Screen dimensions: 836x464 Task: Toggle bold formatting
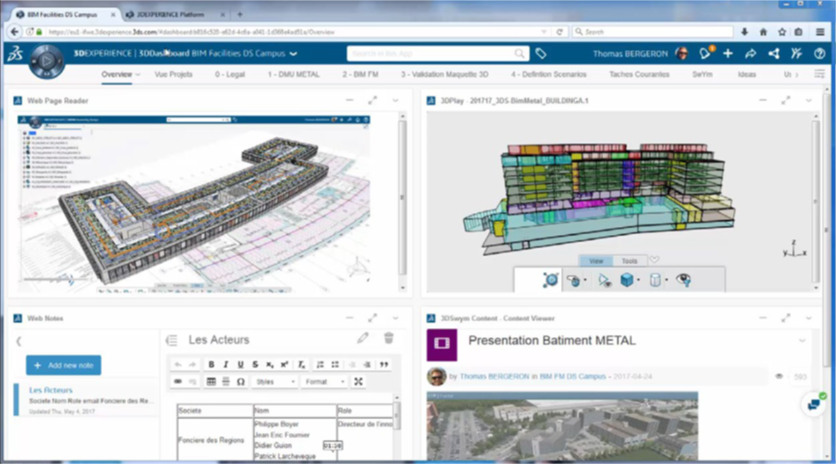[211, 364]
